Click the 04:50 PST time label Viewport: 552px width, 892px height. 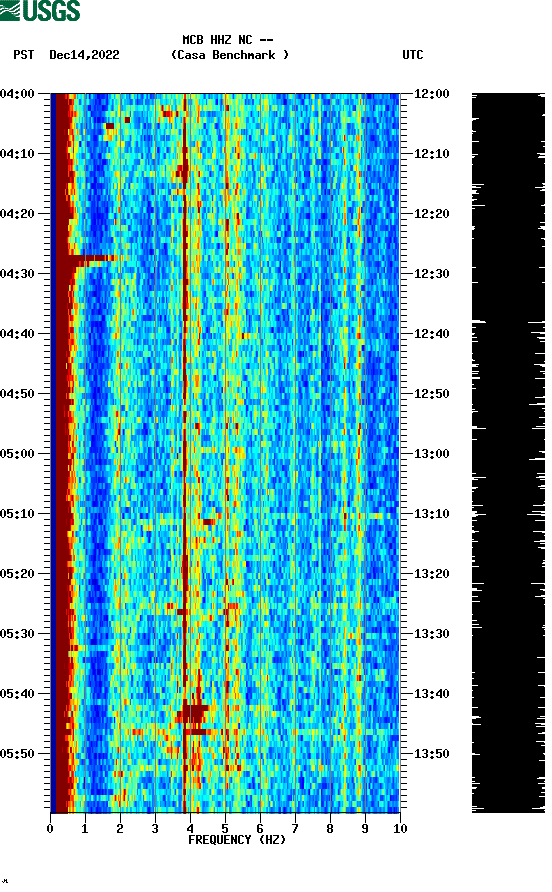17,394
